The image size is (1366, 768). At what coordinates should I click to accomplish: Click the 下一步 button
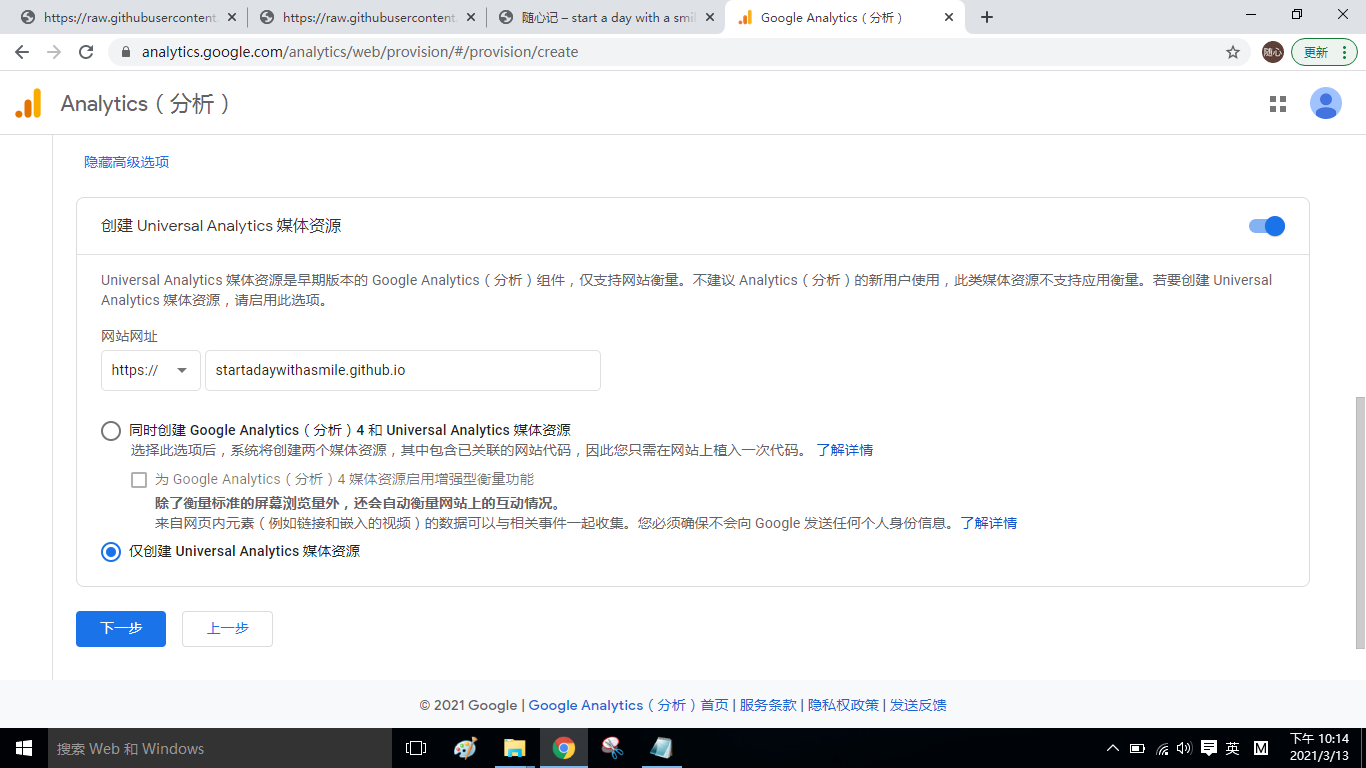pos(120,628)
